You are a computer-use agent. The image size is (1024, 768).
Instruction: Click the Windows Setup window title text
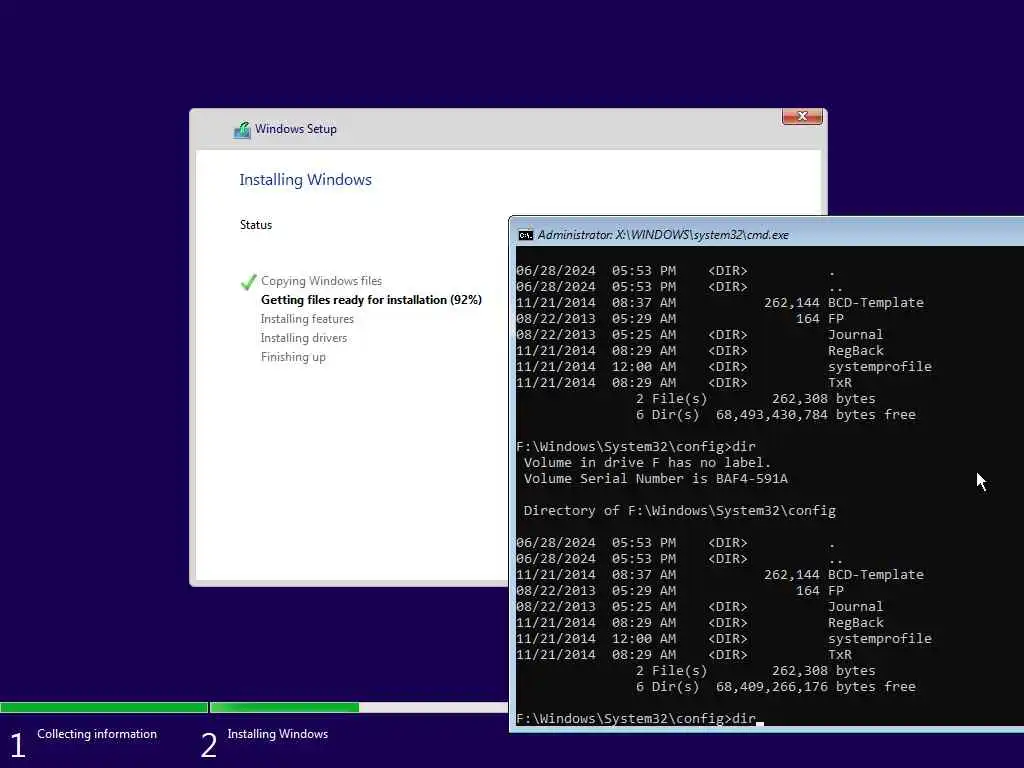pos(296,129)
